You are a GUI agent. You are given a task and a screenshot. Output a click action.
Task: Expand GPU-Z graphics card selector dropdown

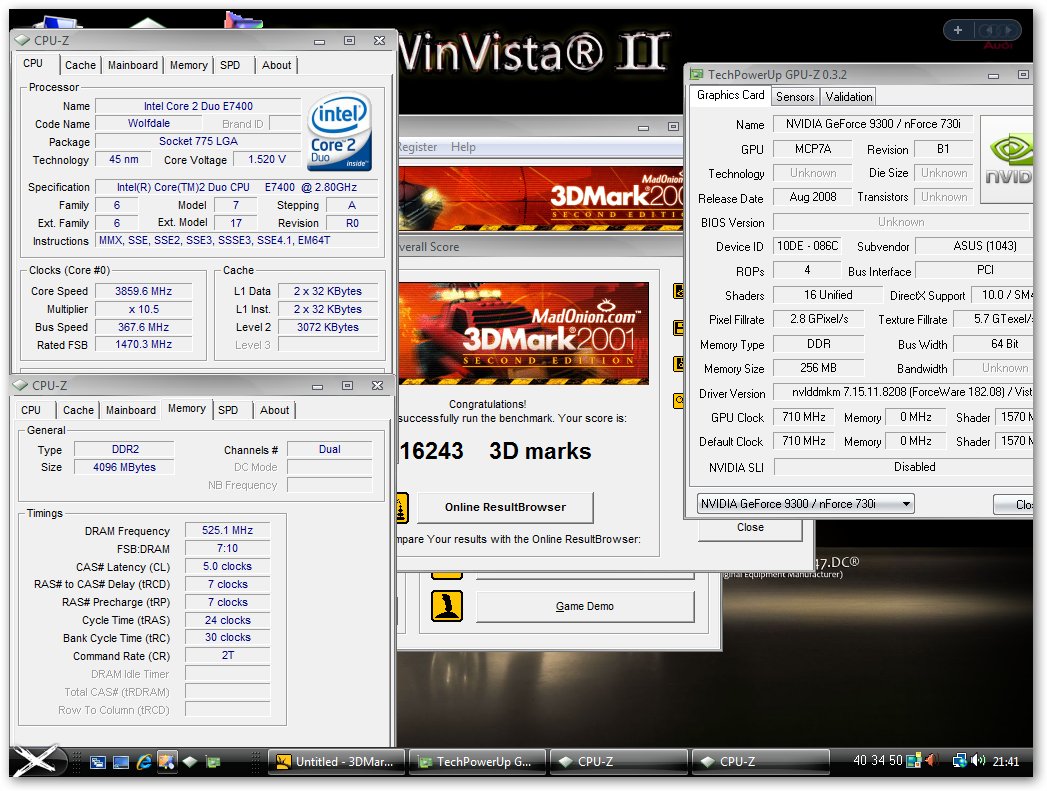906,504
